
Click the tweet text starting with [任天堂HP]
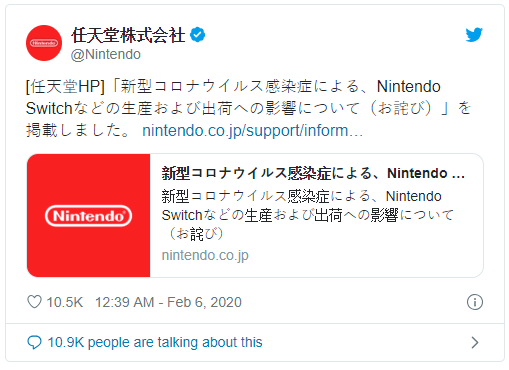[x=248, y=108]
